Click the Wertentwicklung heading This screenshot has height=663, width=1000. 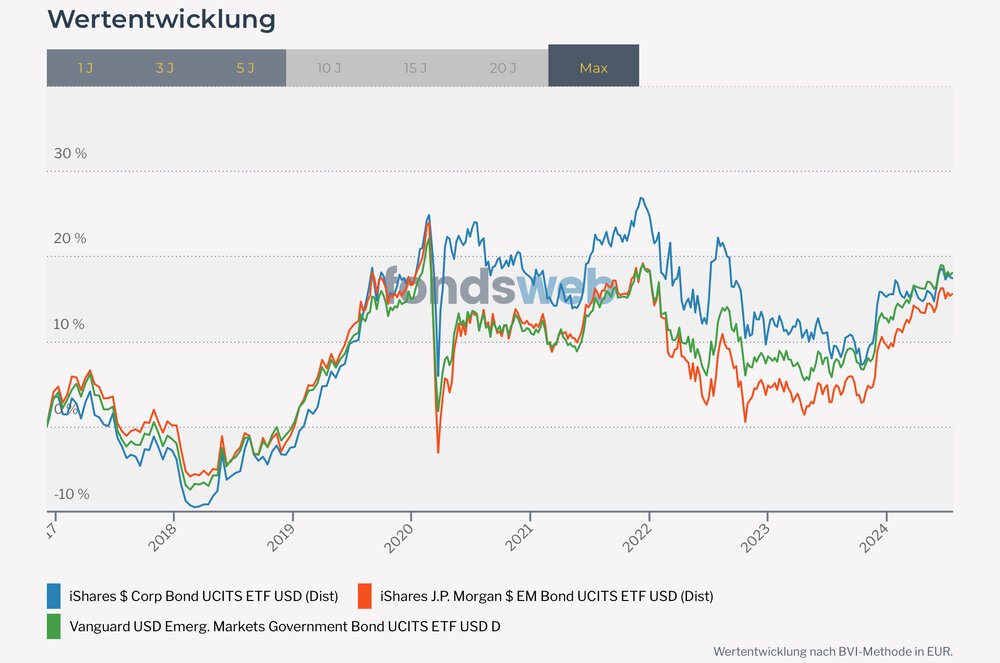tap(161, 19)
